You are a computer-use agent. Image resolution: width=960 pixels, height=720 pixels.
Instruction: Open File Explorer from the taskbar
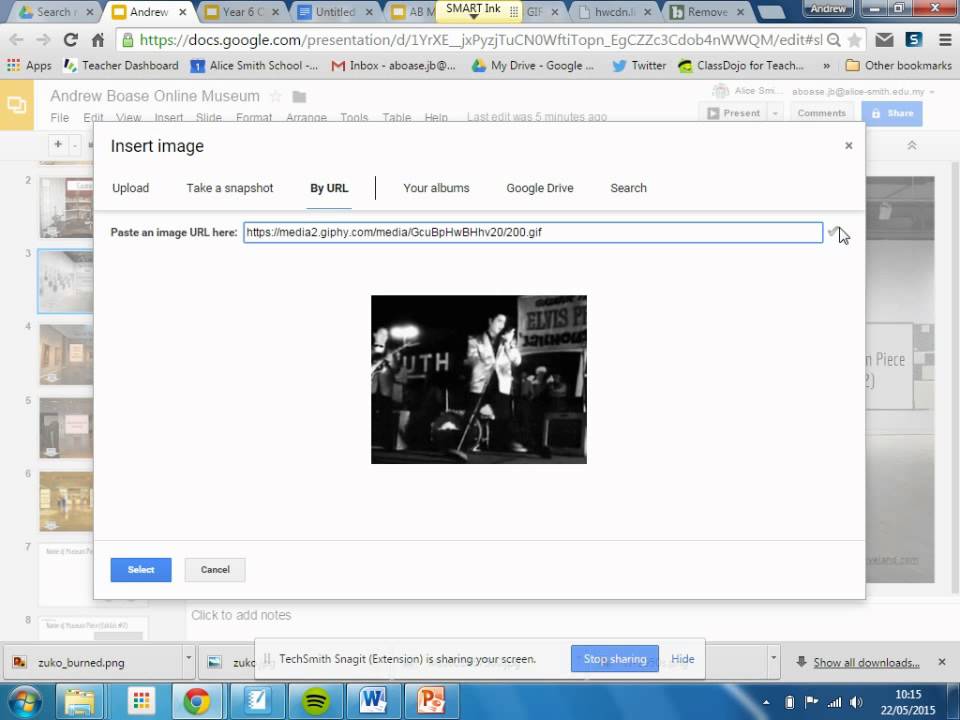click(80, 702)
